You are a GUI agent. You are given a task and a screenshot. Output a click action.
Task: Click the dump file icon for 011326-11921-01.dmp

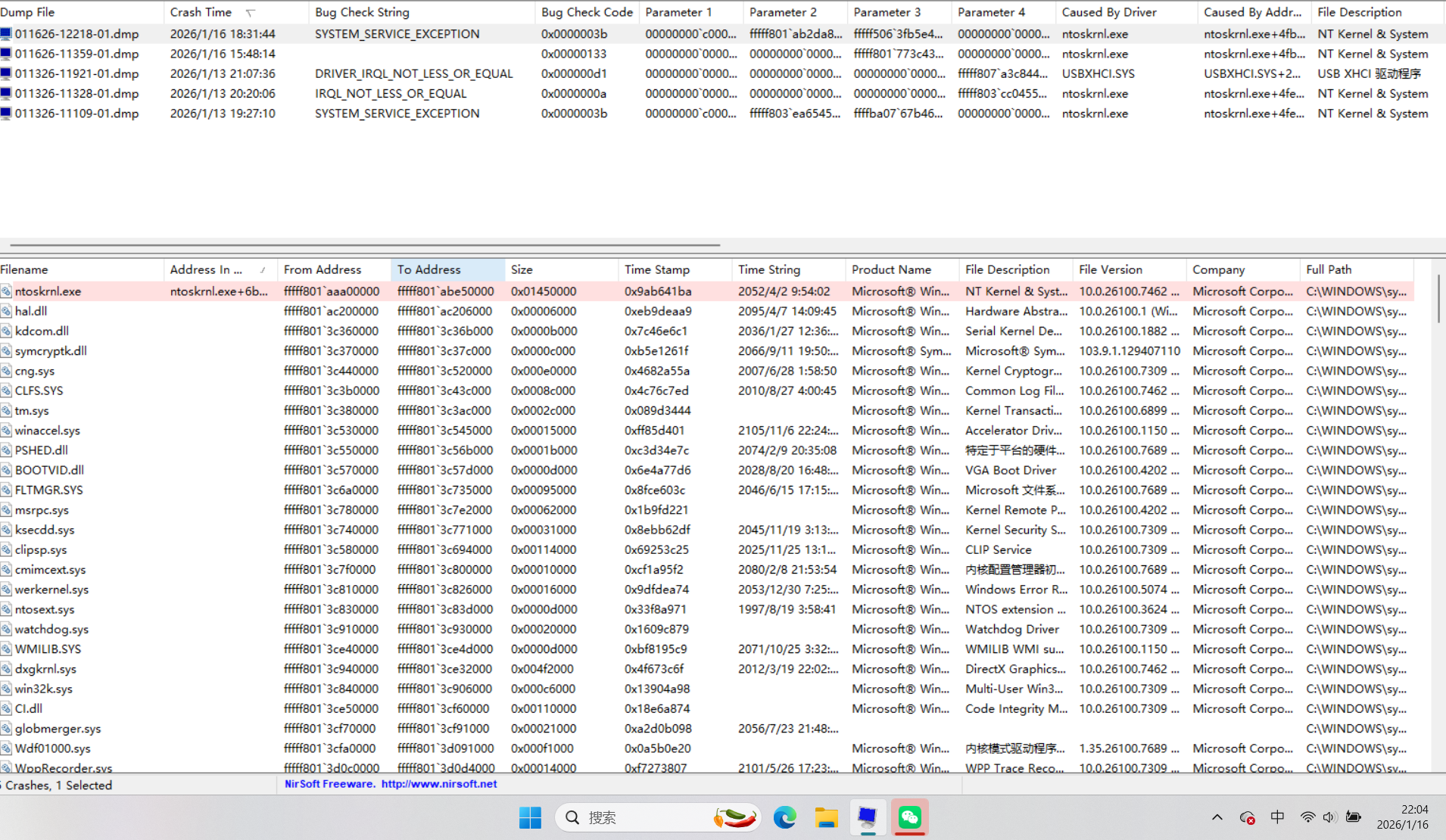(x=6, y=73)
